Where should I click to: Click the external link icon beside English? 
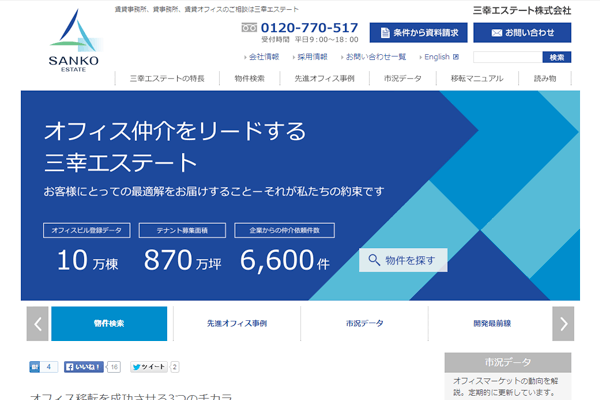coord(456,57)
